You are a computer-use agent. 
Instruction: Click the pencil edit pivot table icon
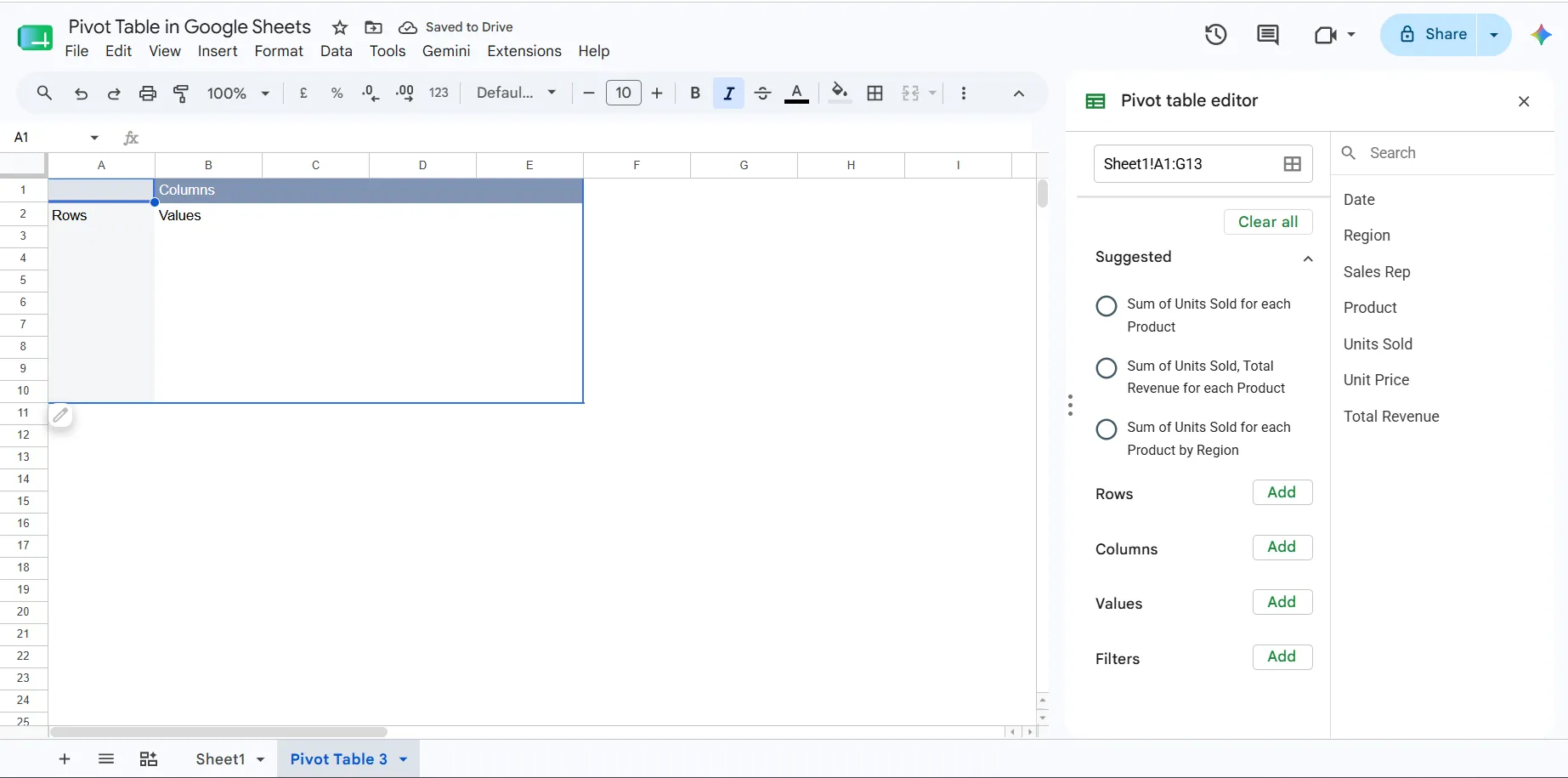[x=60, y=416]
